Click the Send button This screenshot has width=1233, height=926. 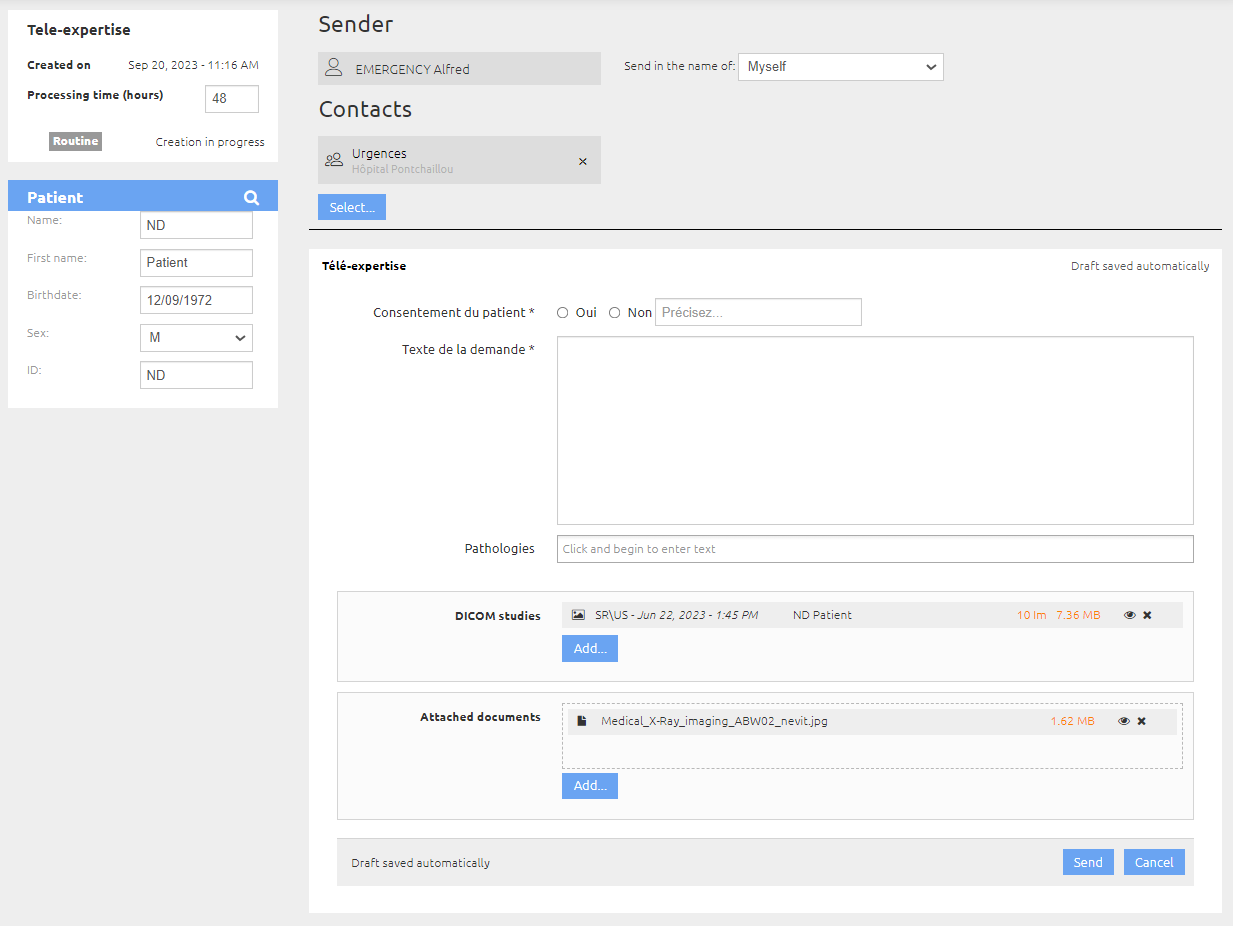click(1088, 862)
